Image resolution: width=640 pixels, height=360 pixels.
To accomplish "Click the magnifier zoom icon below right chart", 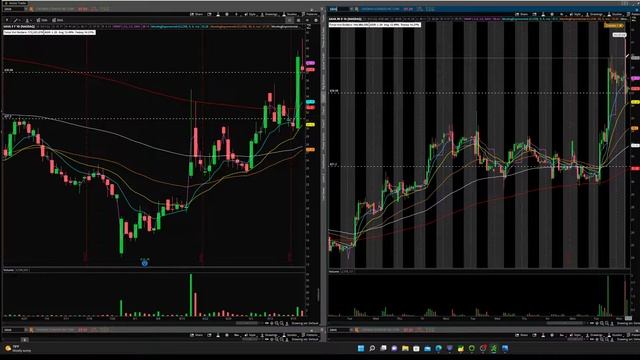I will 602,323.
